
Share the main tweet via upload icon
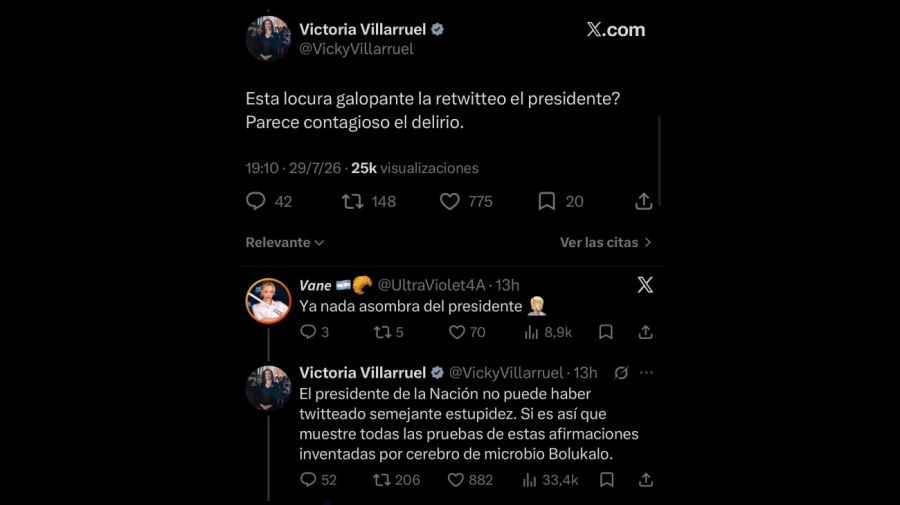point(643,201)
